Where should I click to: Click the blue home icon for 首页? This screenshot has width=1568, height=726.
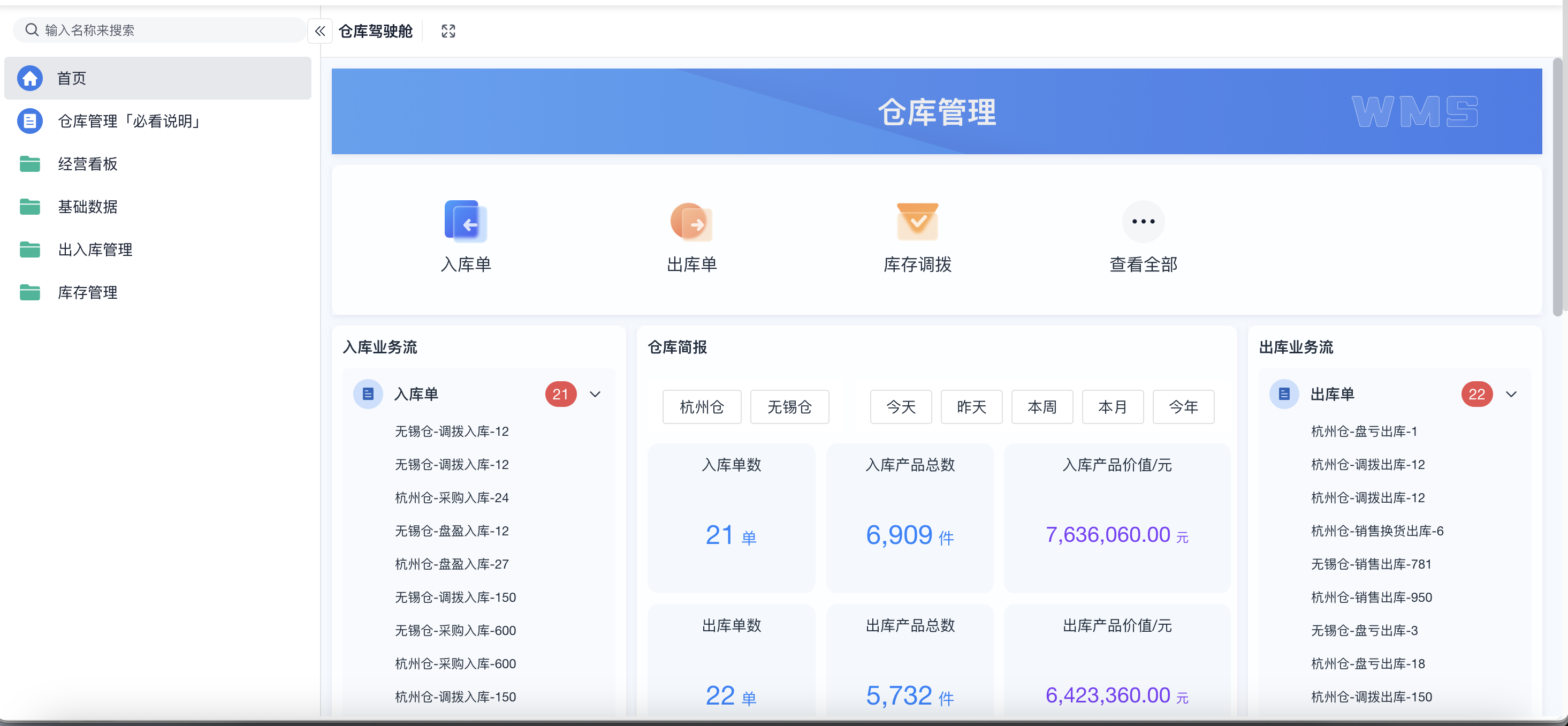click(x=30, y=78)
